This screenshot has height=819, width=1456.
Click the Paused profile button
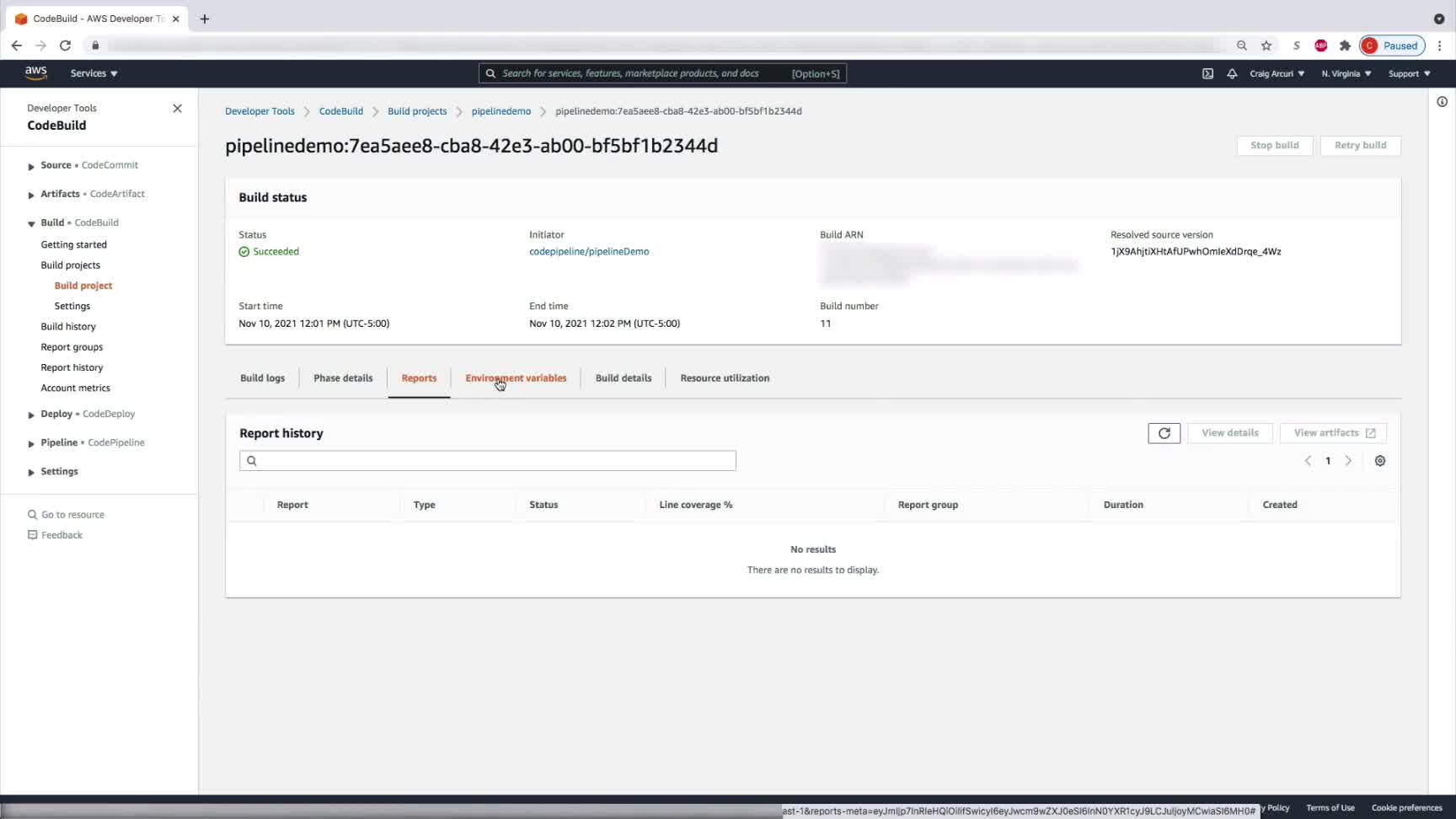[1392, 45]
